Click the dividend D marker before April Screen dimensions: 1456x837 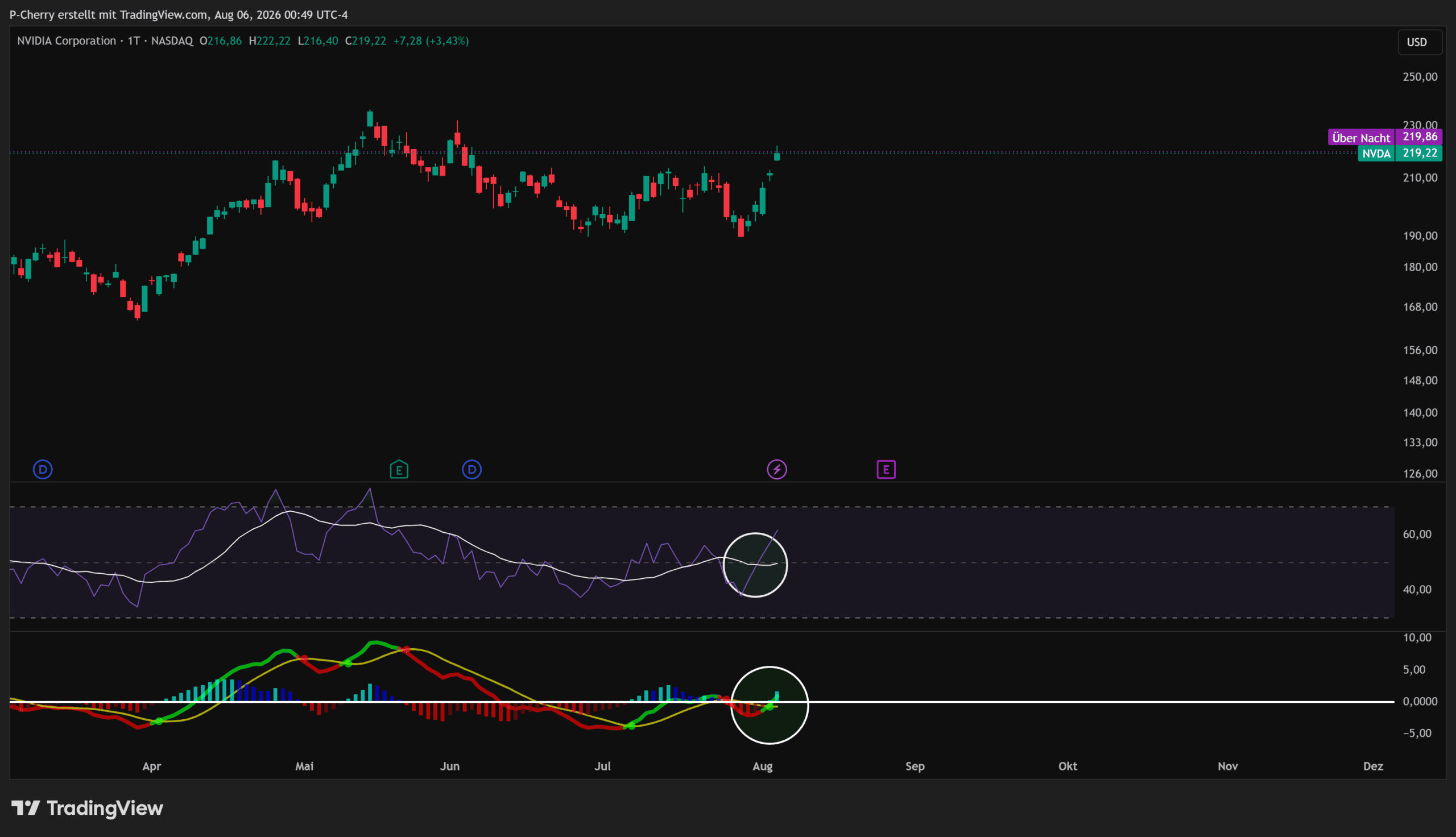point(43,470)
